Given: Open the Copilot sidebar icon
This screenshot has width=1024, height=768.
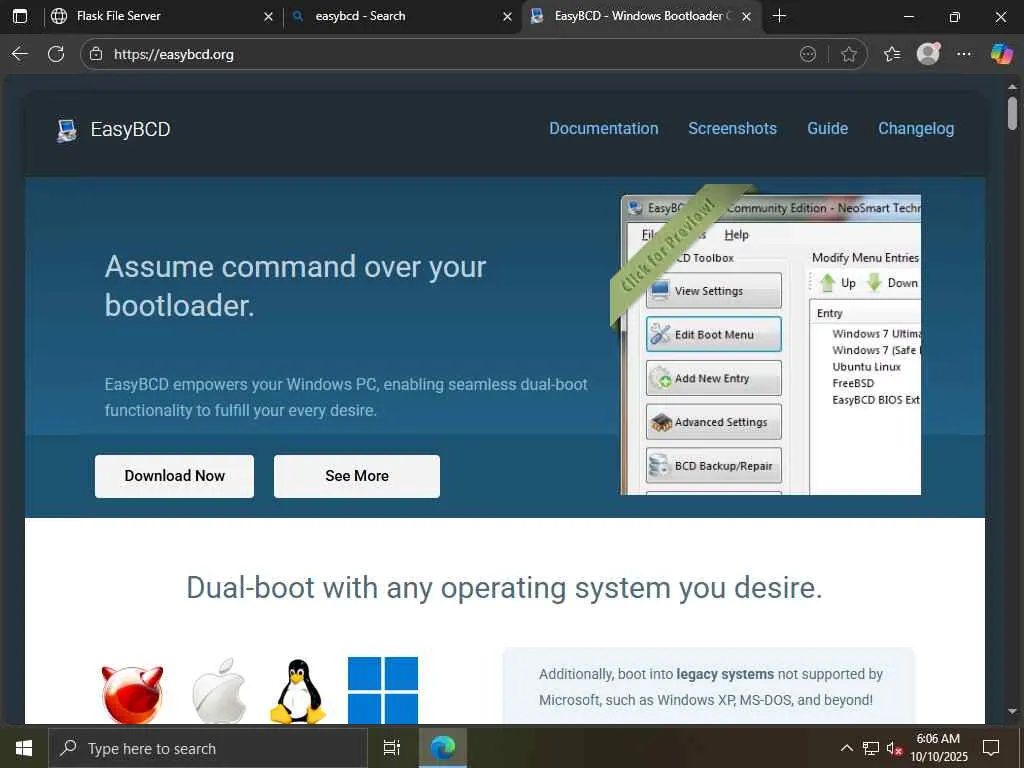Looking at the screenshot, I should coord(1001,54).
